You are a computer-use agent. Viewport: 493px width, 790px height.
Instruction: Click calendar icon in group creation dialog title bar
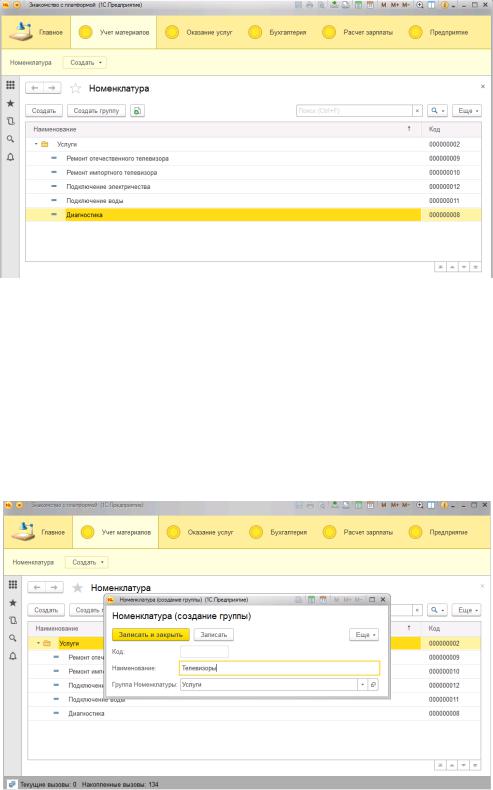(x=323, y=600)
